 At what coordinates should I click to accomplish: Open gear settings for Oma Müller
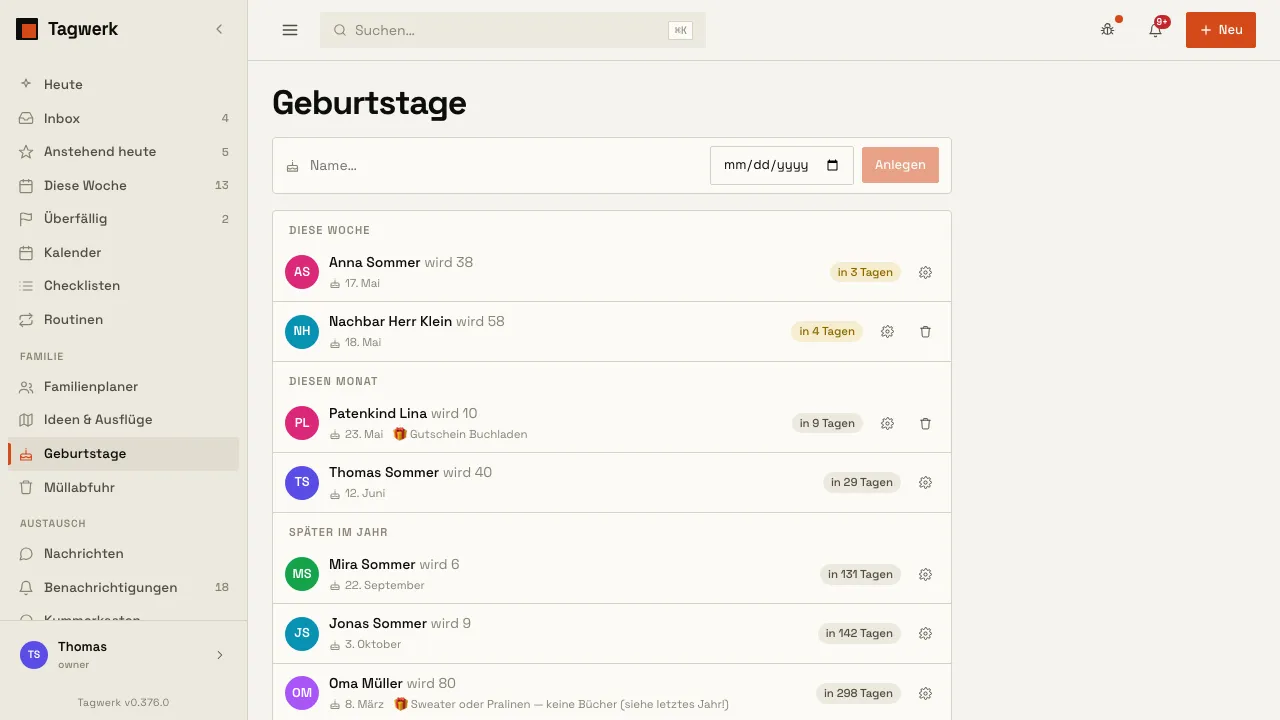coord(925,693)
